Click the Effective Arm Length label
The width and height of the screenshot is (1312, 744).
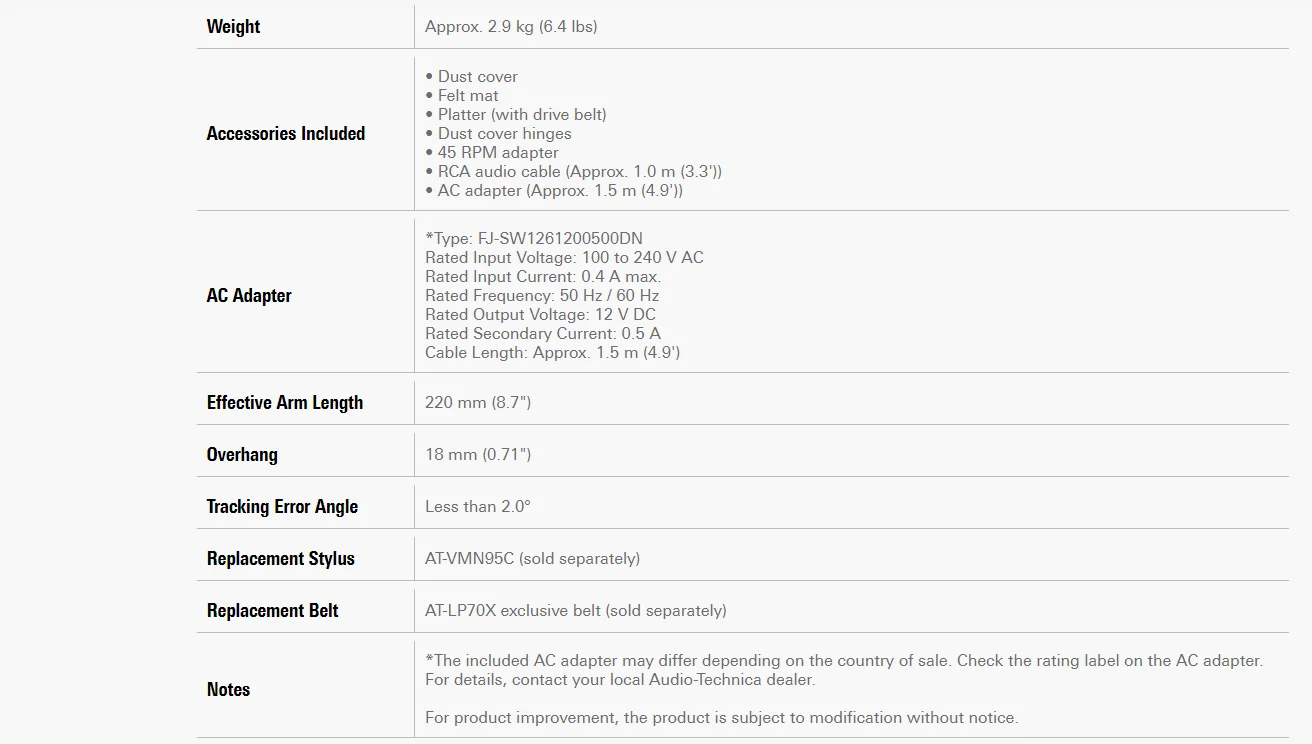click(285, 403)
